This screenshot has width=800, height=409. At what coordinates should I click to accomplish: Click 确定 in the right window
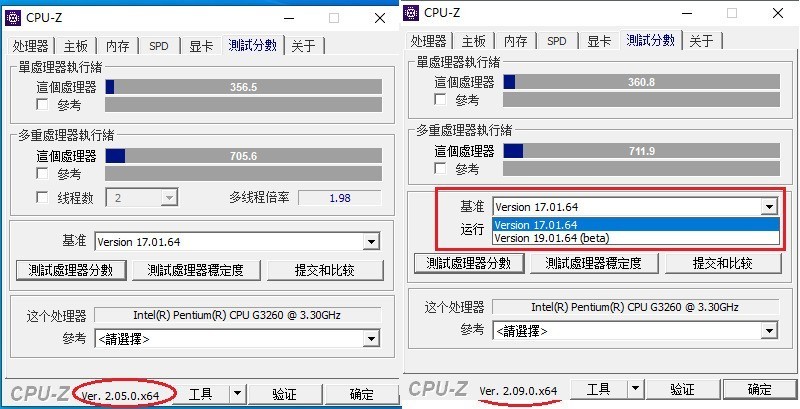tap(759, 390)
